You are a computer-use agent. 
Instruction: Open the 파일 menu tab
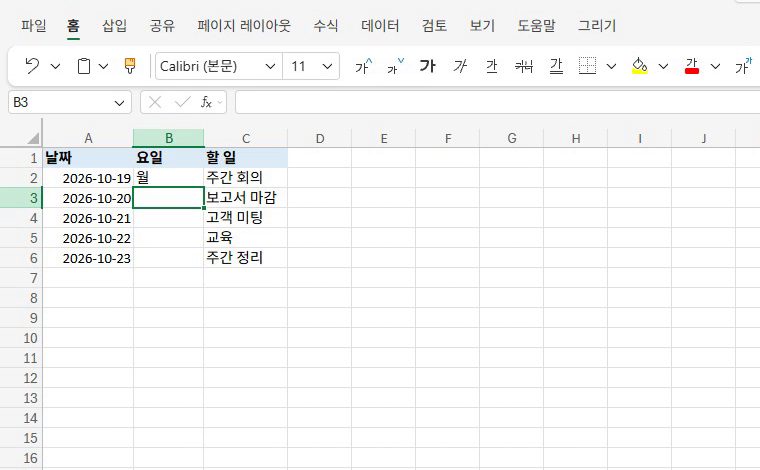[33, 25]
